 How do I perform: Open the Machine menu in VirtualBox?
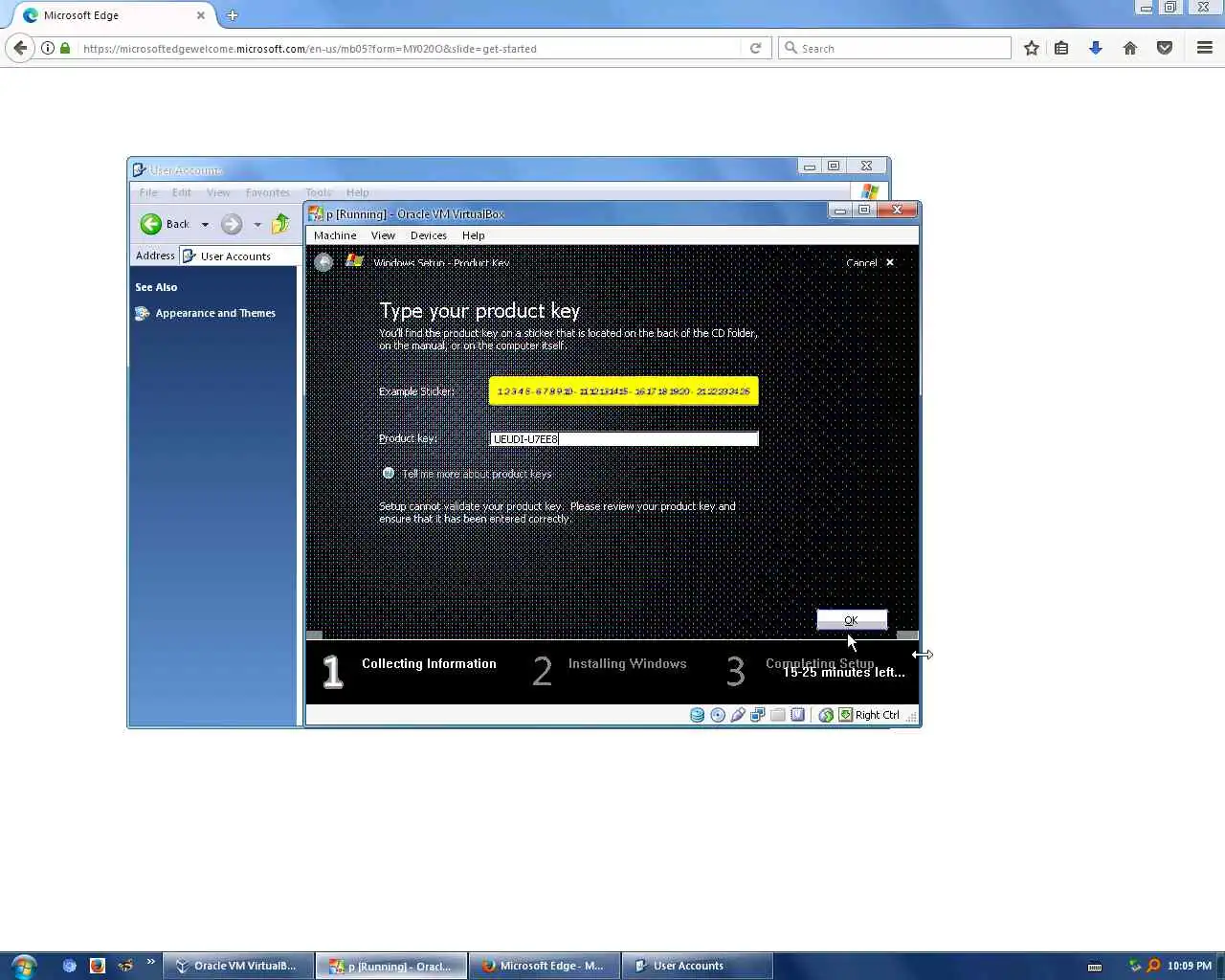pos(335,235)
